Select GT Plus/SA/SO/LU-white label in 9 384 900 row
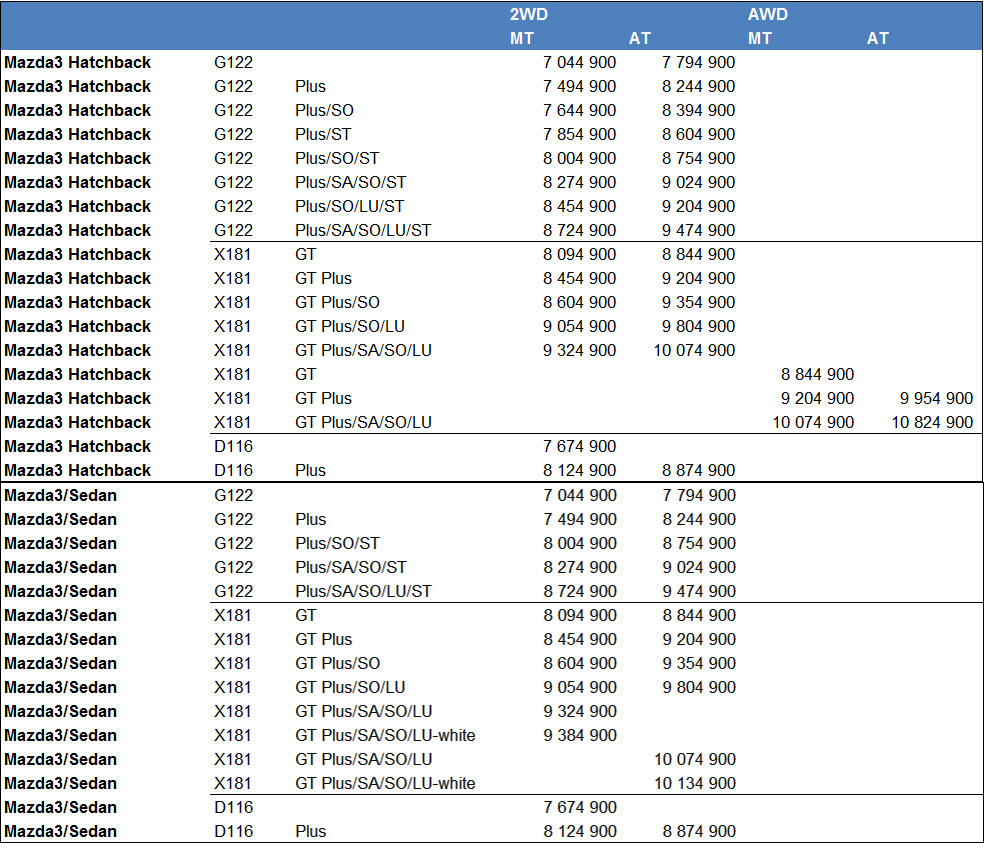 [385, 736]
